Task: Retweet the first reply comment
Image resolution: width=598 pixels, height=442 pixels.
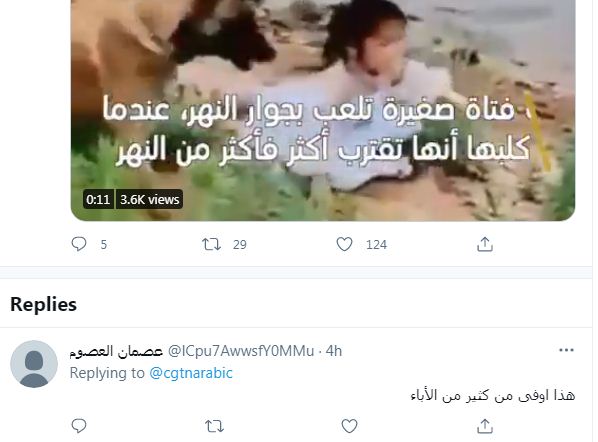Action: click(x=214, y=426)
